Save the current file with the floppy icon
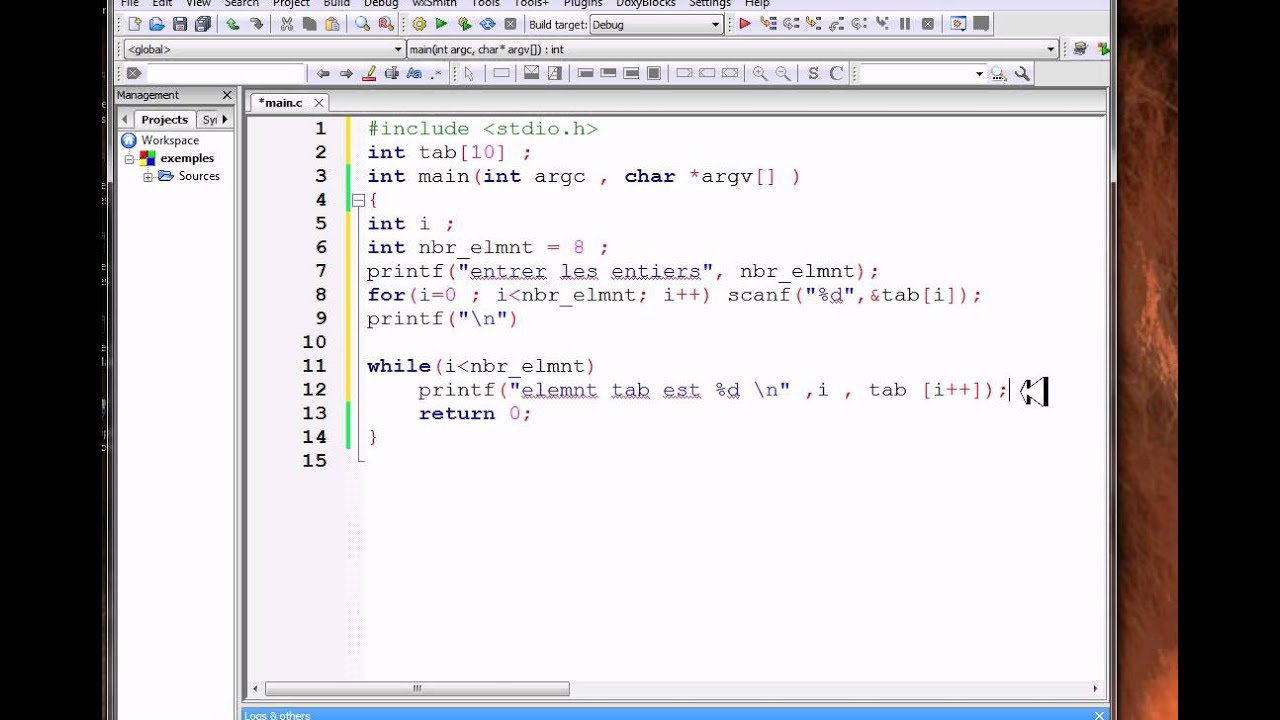Screen dimensions: 1280x720 pos(180,24)
